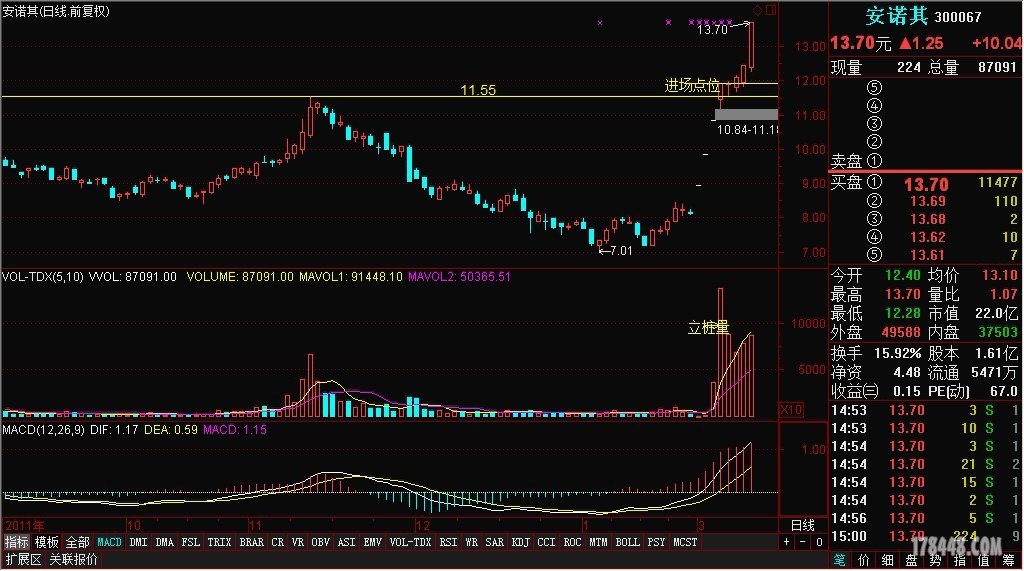Click the 指标 indicator tab
The width and height of the screenshot is (1024, 571).
pyautogui.click(x=17, y=542)
